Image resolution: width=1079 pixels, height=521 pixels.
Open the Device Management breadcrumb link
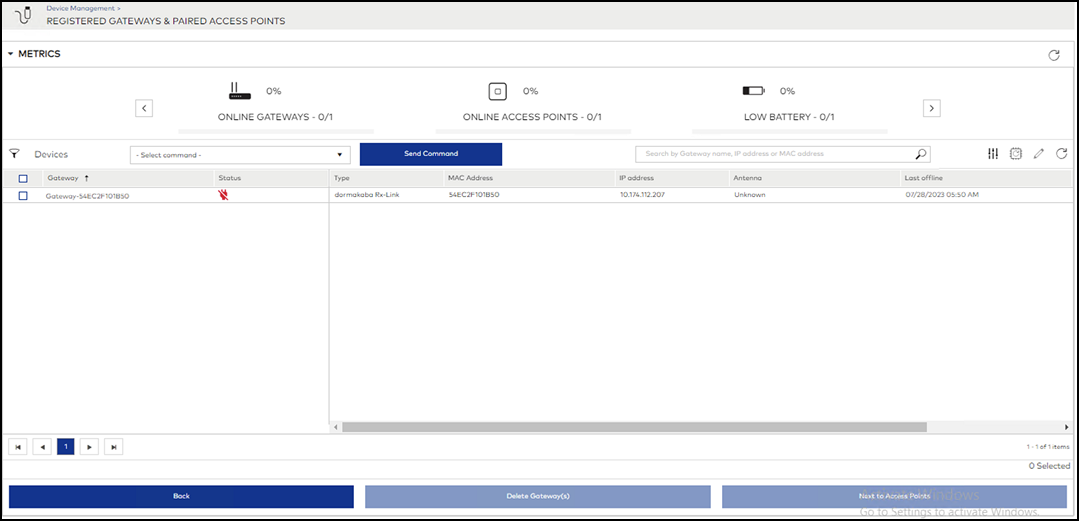82,8
